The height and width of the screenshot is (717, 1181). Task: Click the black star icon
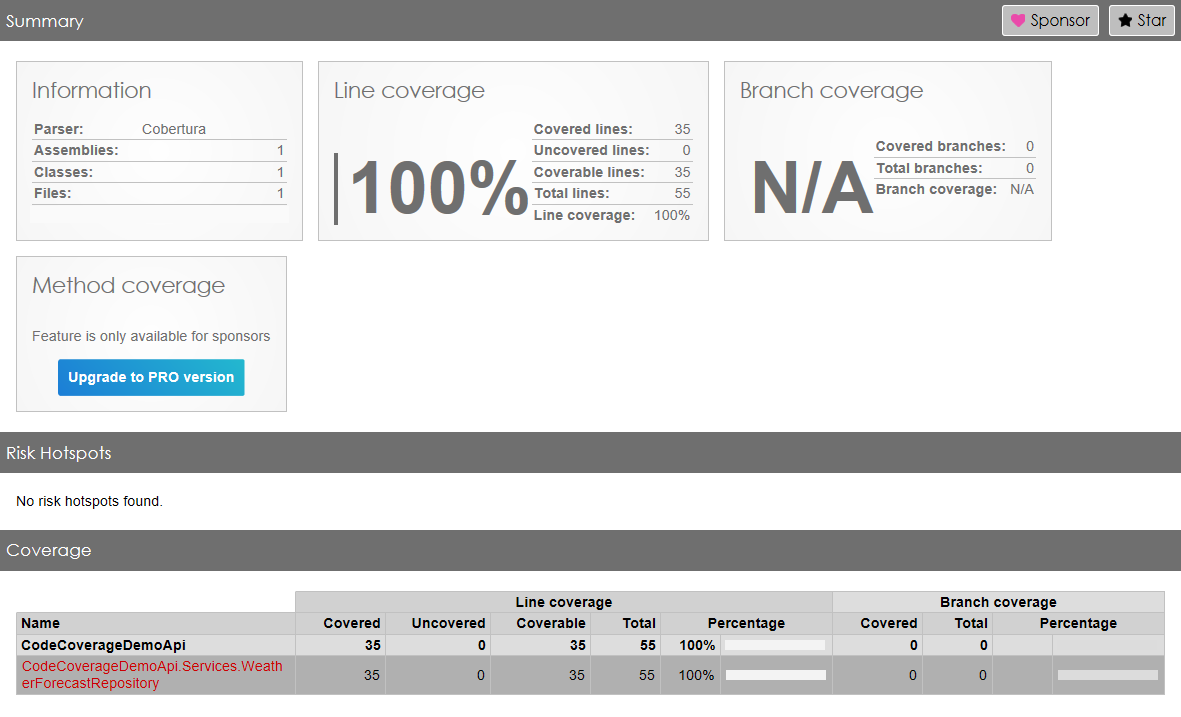point(1125,20)
